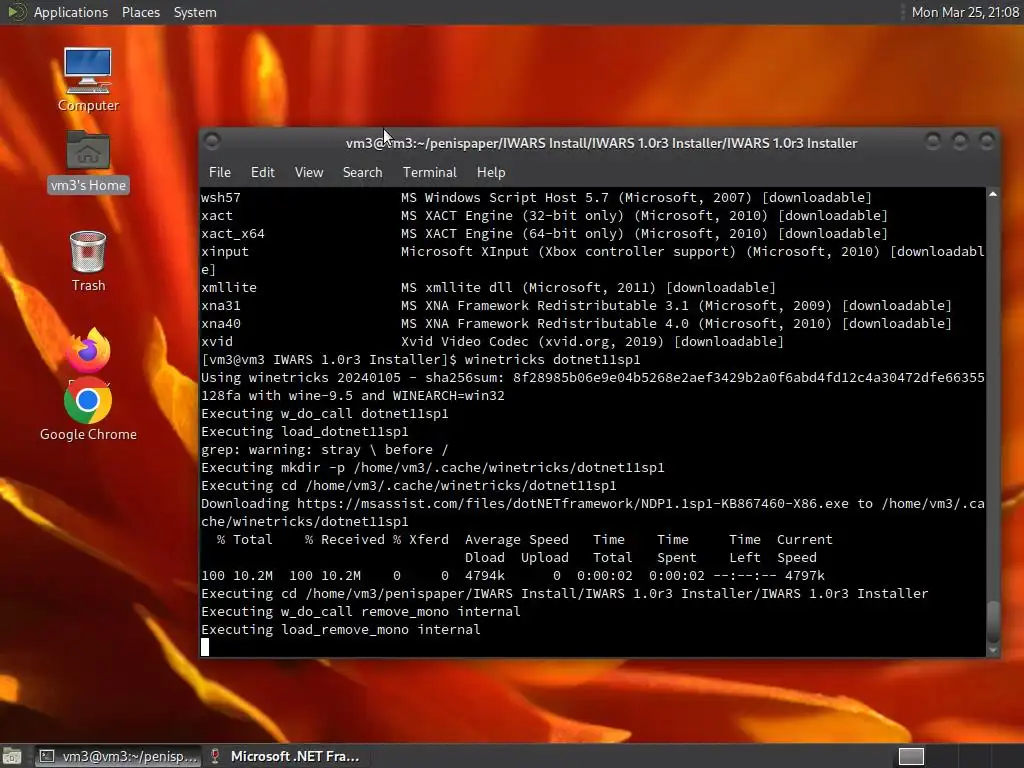Click the terminal window menu button in title bar
1024x768 pixels.
coord(212,141)
